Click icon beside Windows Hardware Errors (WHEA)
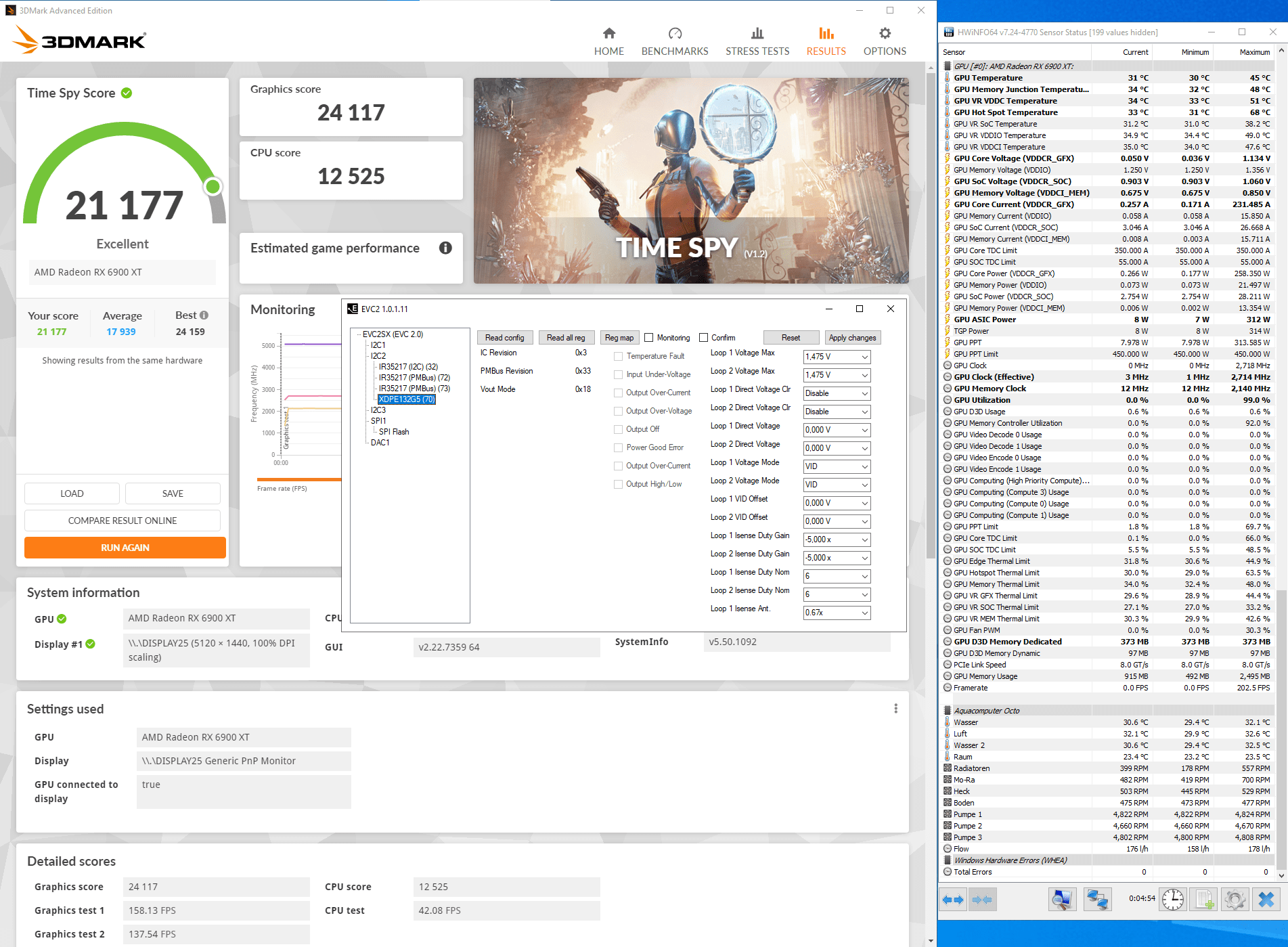 pos(948,860)
